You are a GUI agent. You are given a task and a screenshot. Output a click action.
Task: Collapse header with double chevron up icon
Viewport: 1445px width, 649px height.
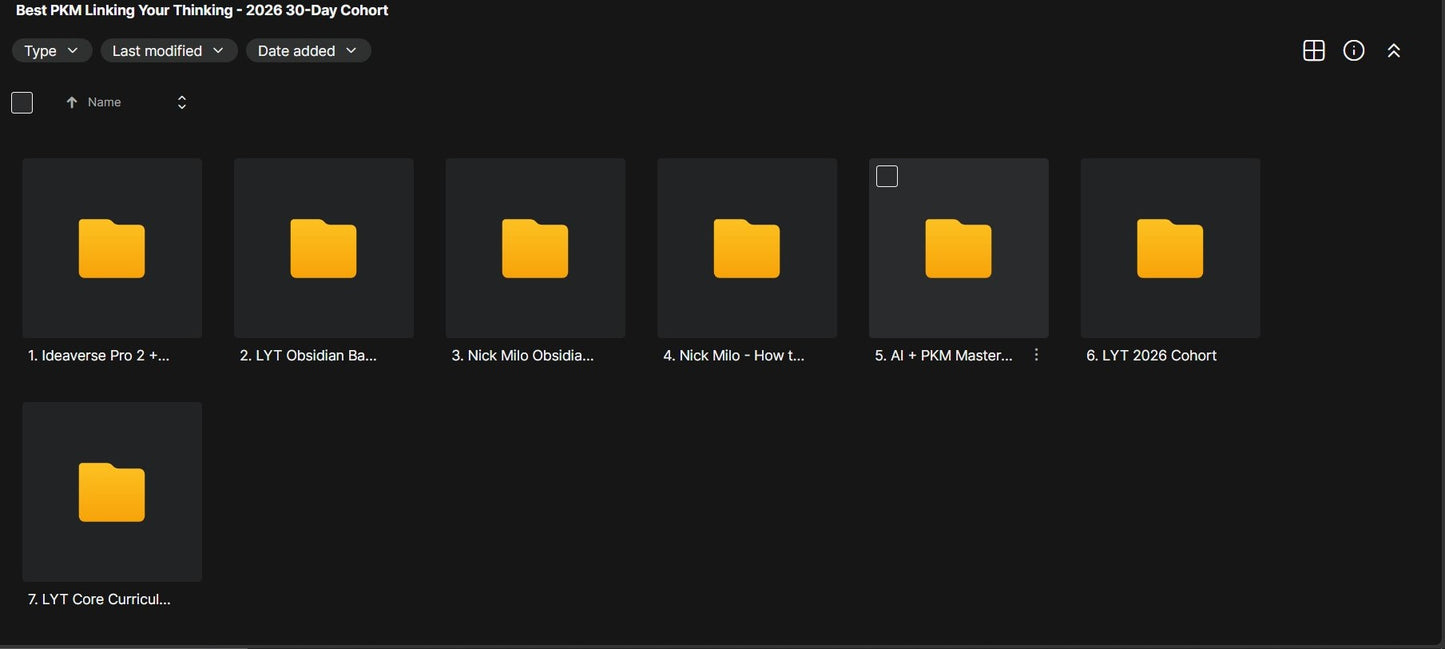(x=1394, y=51)
